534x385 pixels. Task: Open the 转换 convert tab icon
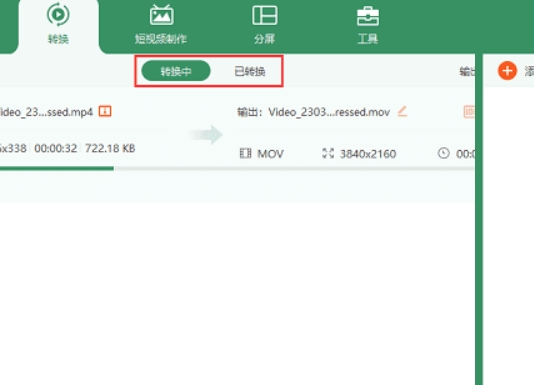coord(58,14)
